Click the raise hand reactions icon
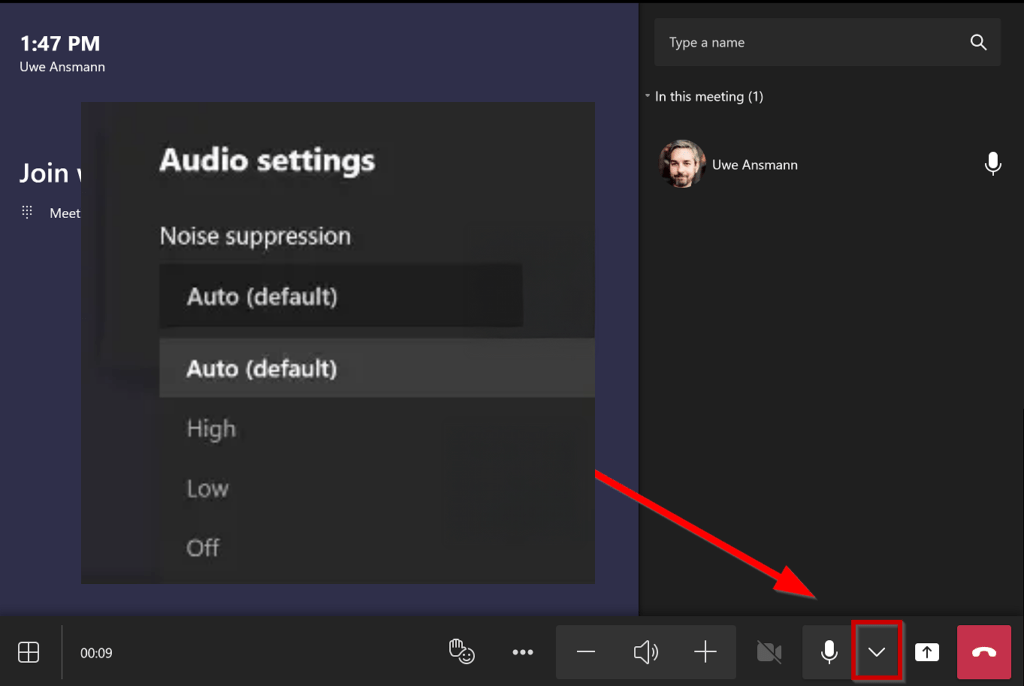 [461, 652]
